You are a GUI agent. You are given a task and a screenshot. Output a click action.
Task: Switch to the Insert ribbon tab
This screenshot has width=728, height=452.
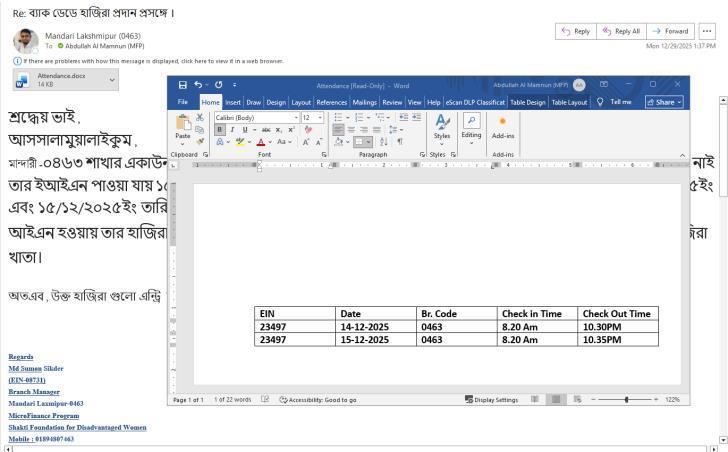[x=233, y=102]
